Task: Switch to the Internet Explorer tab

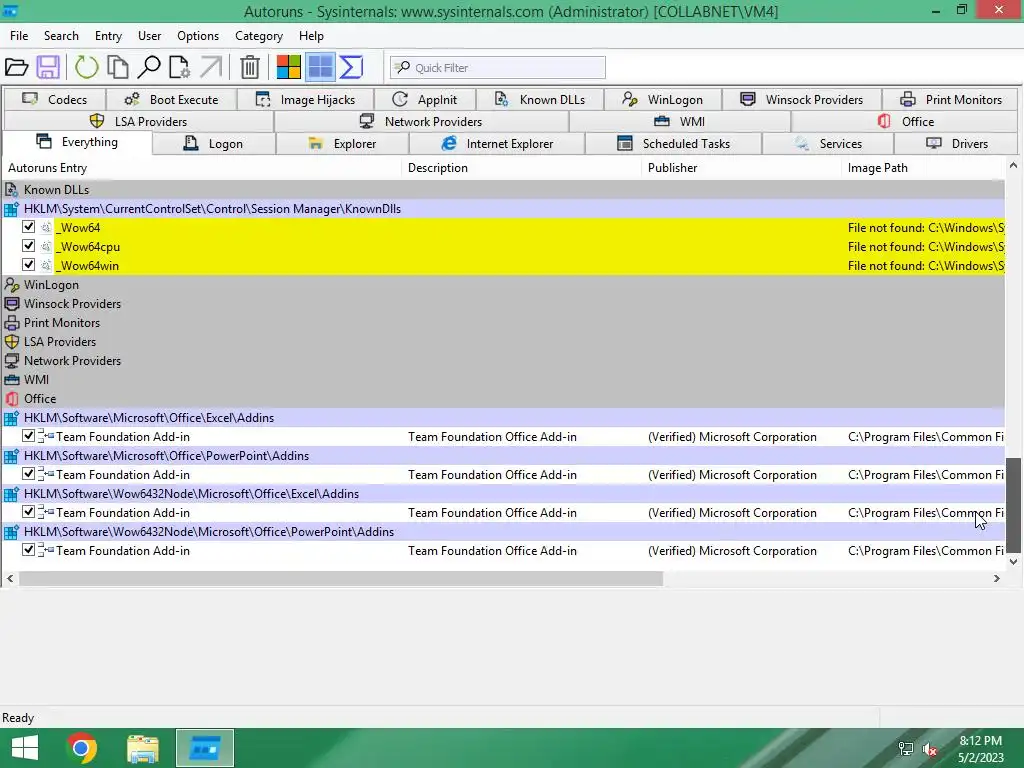Action: [x=497, y=144]
